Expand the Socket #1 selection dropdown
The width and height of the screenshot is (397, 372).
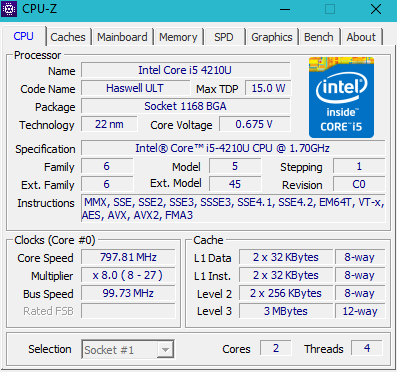pos(128,349)
